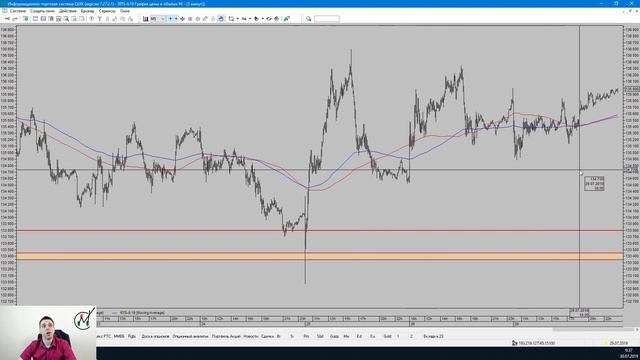Click the Windows taskbar clock
Image resolution: width=640 pixels, height=360 pixels.
click(628, 353)
